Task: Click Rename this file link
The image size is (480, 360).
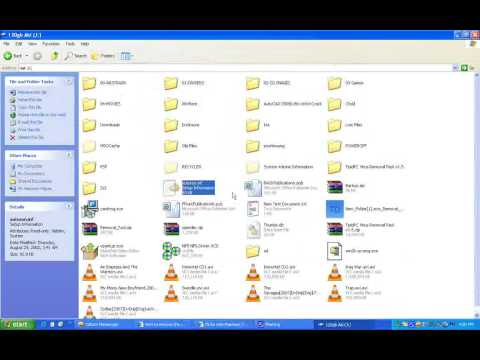Action: pyautogui.click(x=32, y=92)
